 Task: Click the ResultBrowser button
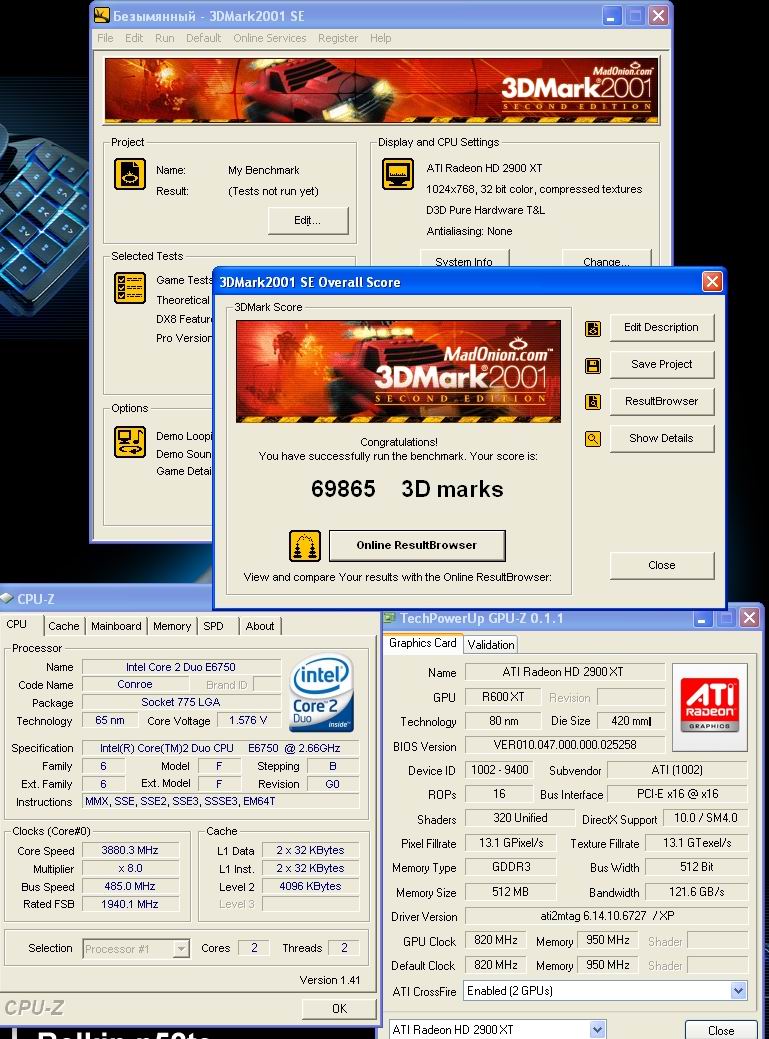click(x=661, y=402)
